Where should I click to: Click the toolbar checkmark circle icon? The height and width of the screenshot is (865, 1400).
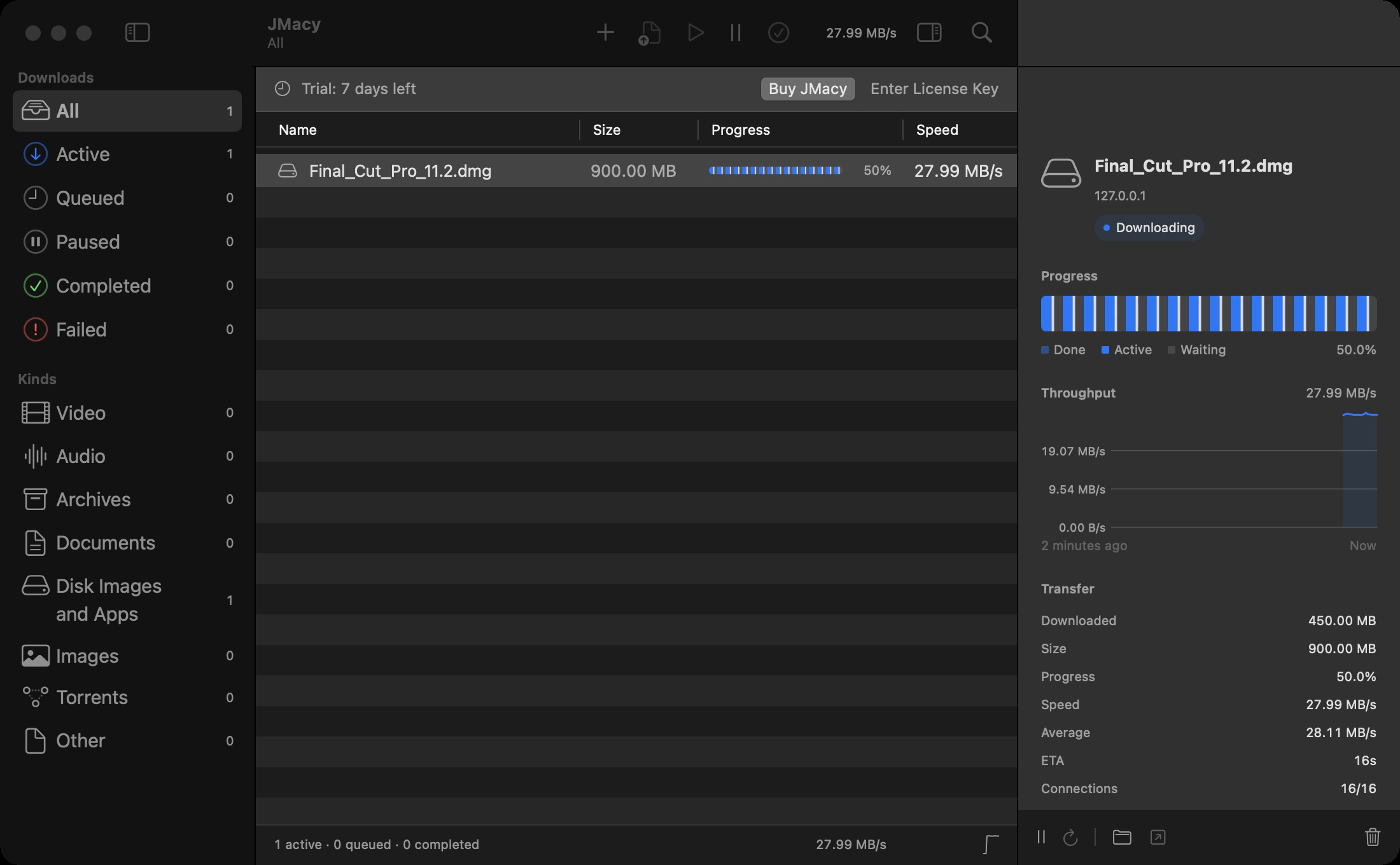pyautogui.click(x=779, y=32)
